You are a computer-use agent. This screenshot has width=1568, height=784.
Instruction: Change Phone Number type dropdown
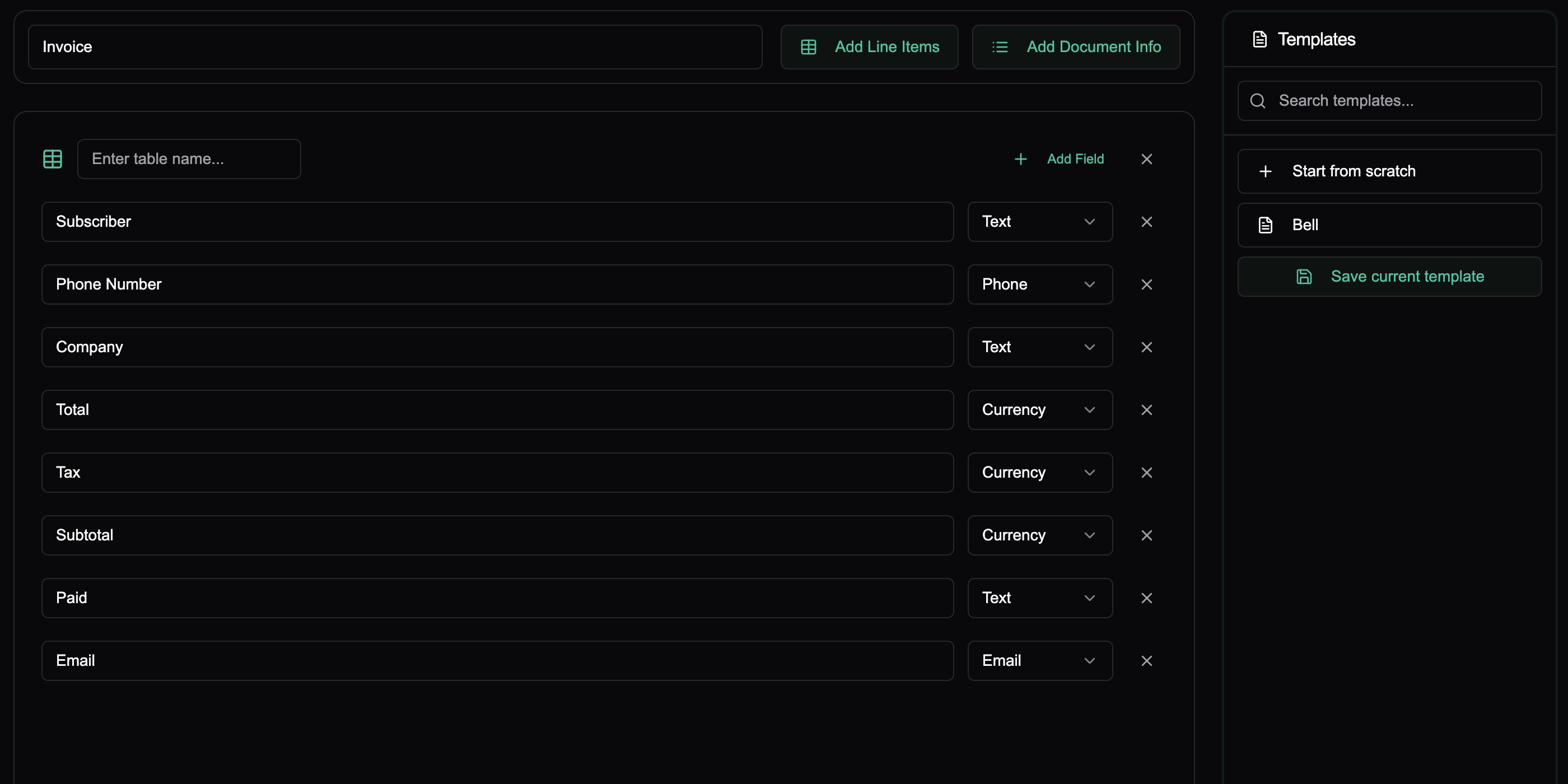point(1040,284)
